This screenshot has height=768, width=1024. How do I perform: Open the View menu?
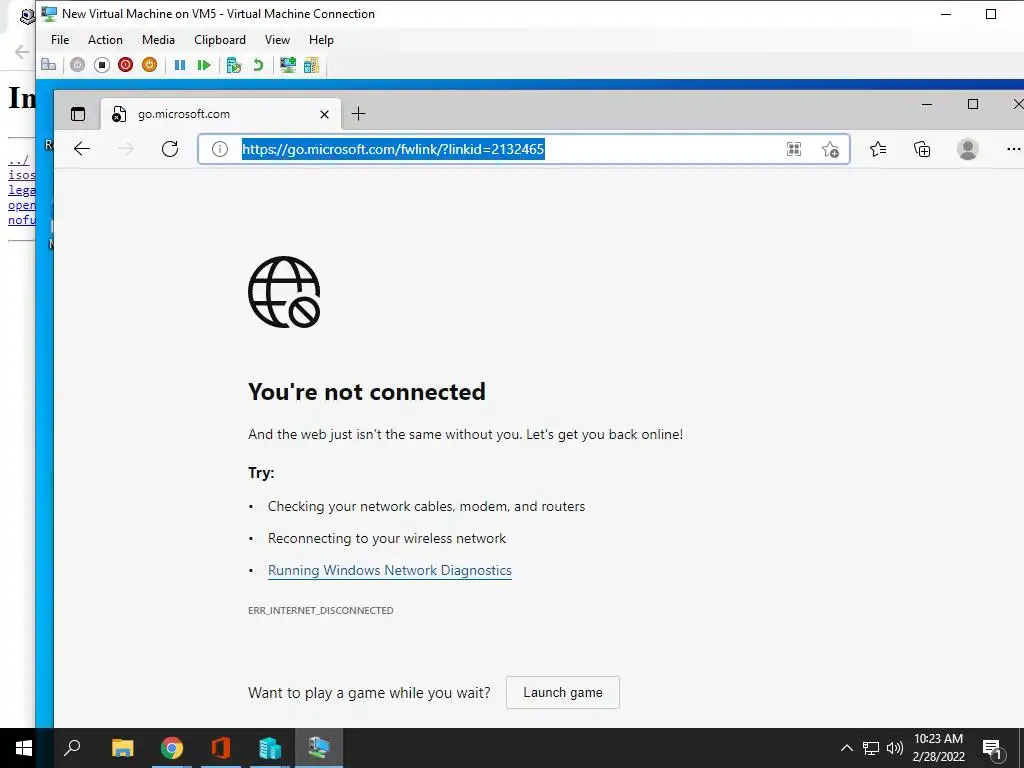277,40
